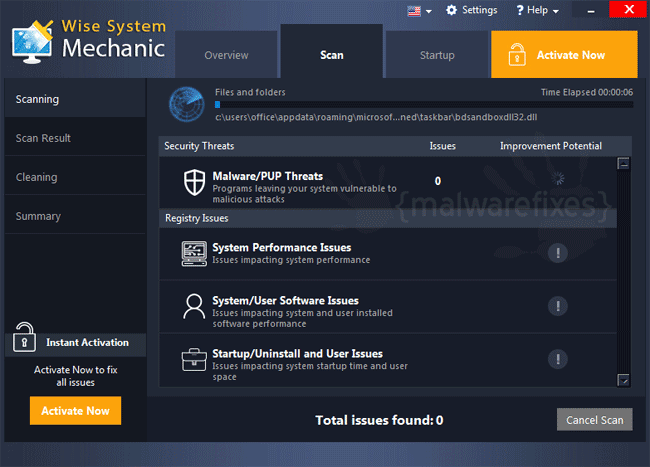The width and height of the screenshot is (650, 467).
Task: Click the Time Elapsed readout
Action: point(587,92)
